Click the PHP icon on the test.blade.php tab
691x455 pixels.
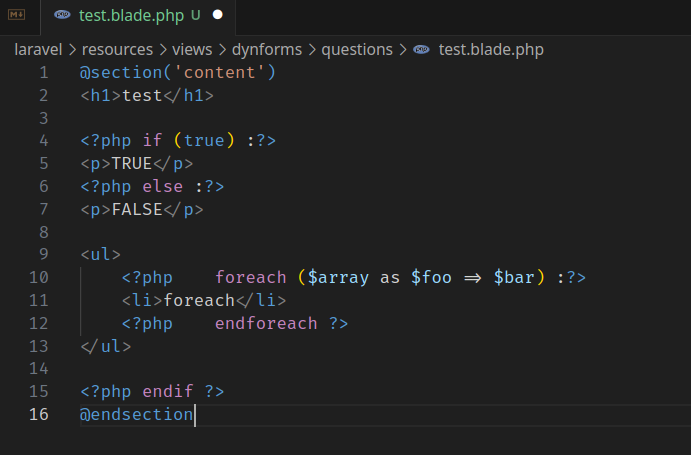point(63,15)
